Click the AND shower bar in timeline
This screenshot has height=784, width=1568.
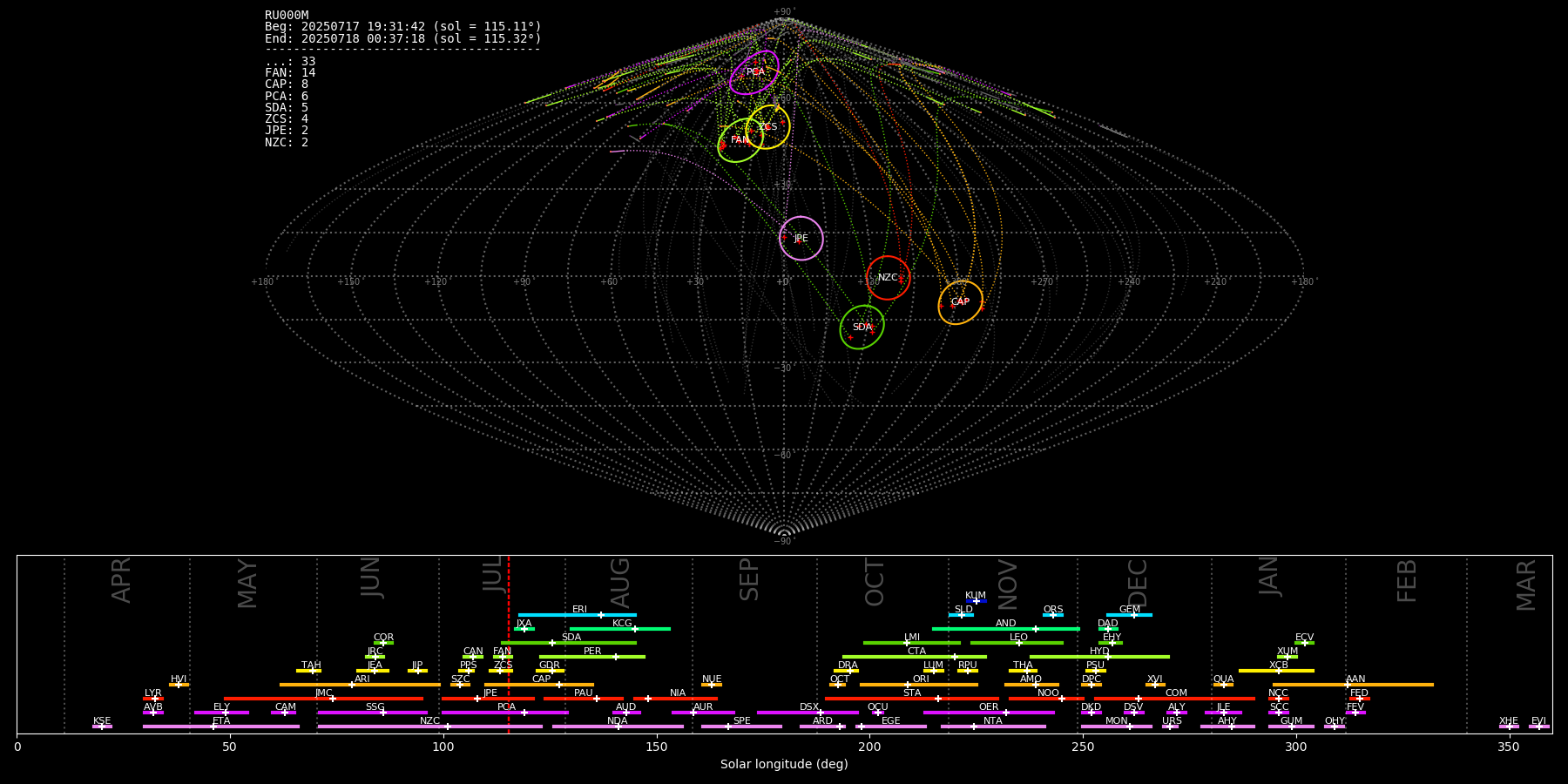pos(1006,629)
